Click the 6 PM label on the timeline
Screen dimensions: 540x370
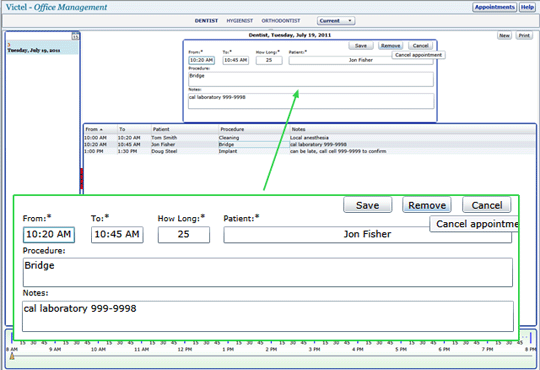(x=444, y=349)
